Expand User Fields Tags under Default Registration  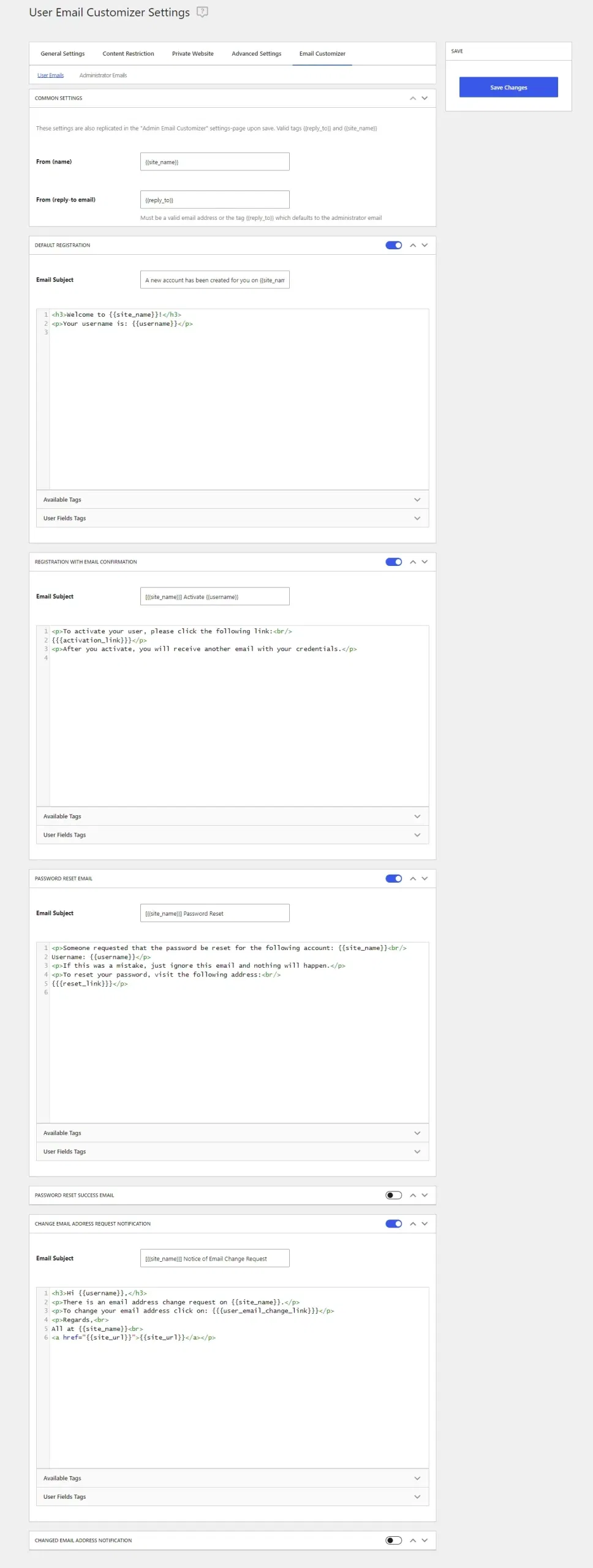[232, 518]
